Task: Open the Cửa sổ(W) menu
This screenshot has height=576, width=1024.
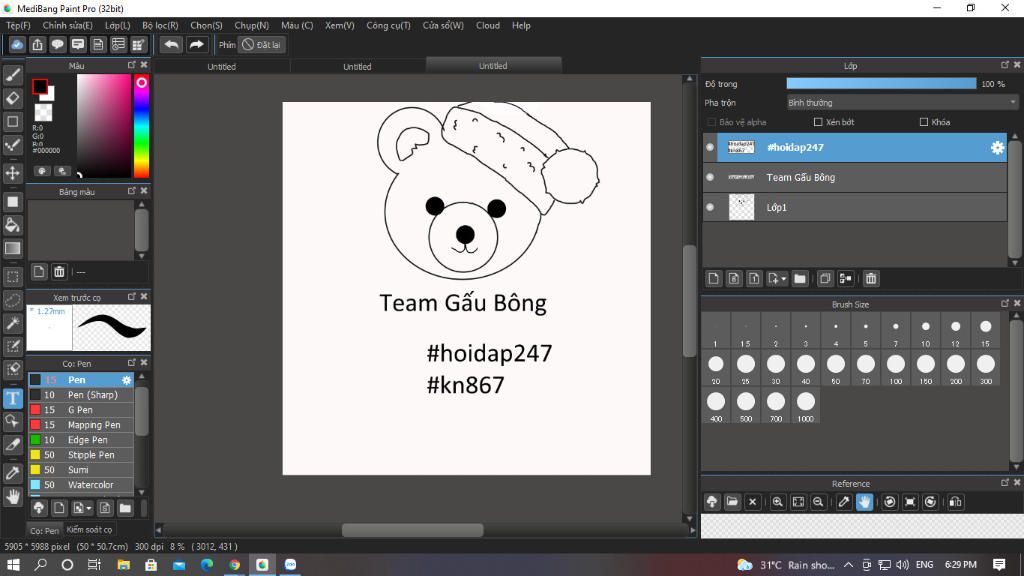Action: point(443,25)
